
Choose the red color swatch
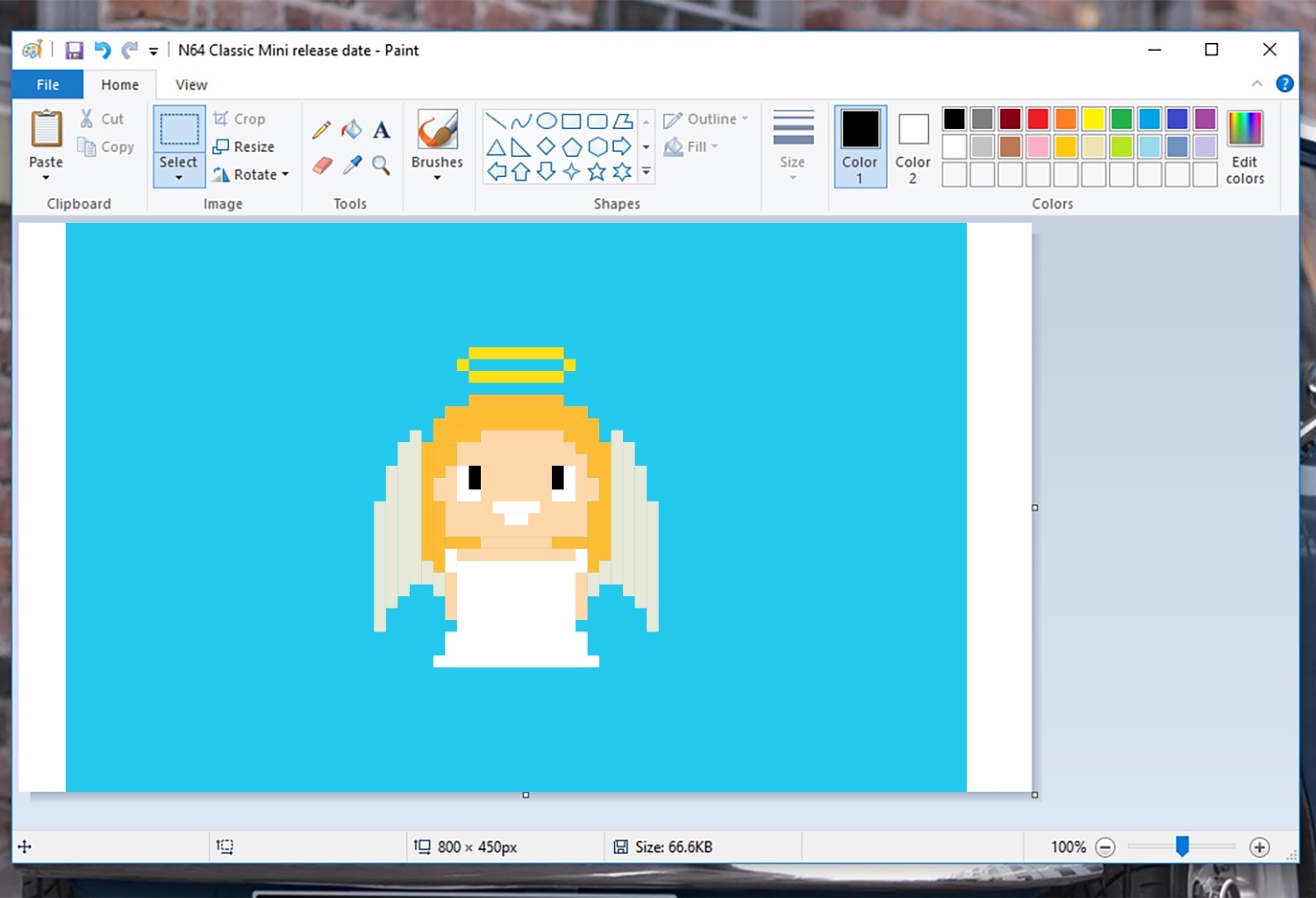coord(1038,118)
